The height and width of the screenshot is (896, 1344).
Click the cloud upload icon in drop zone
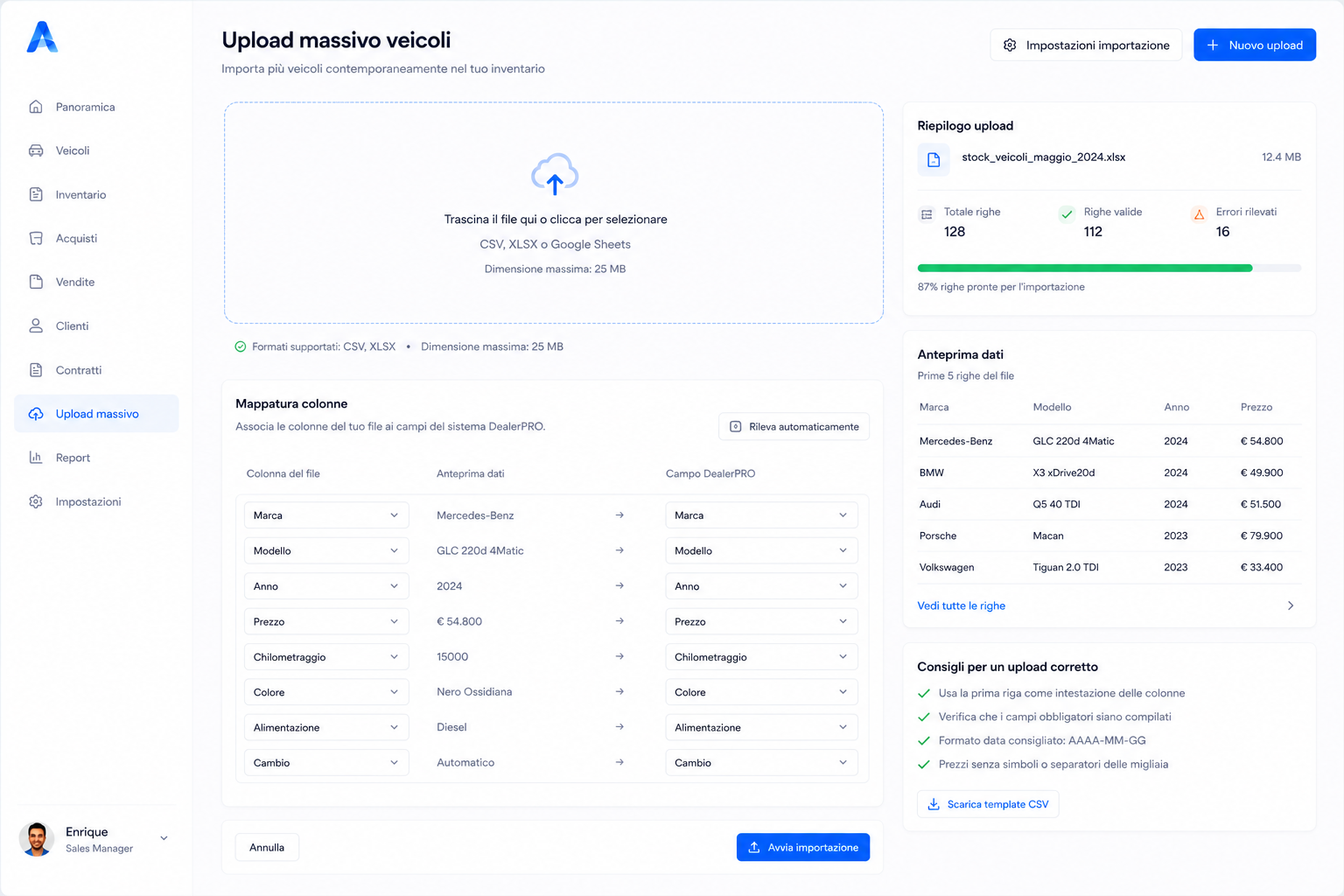(555, 173)
